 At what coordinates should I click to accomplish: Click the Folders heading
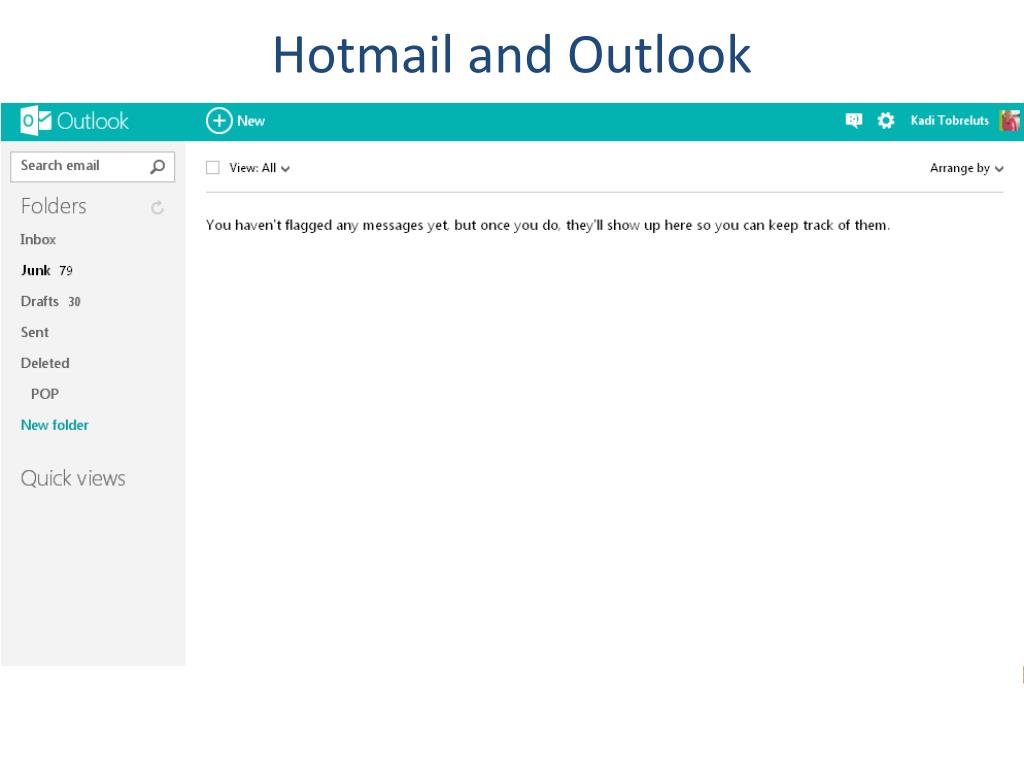54,206
